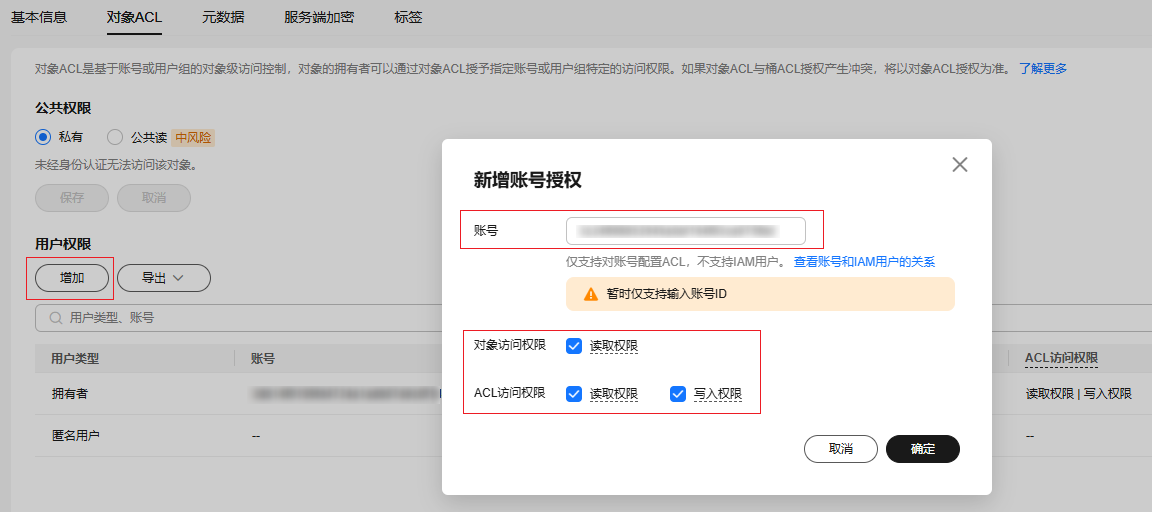Click the 增加 button
Screen dimensions: 1152x512
point(72,278)
